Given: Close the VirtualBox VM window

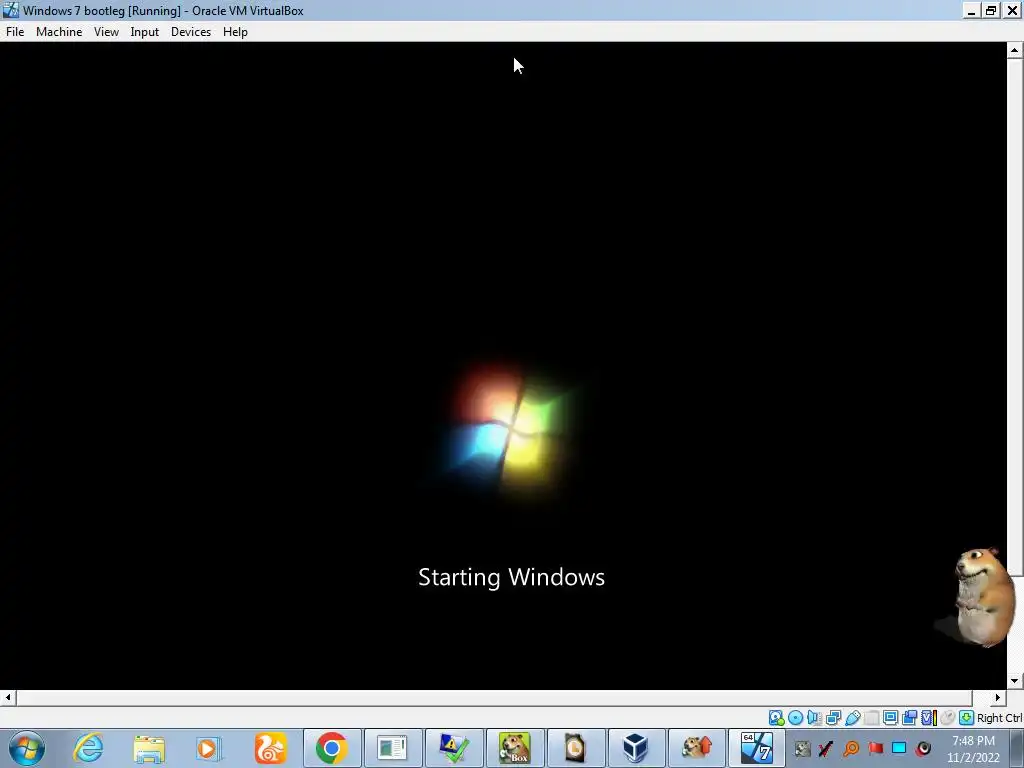Looking at the screenshot, I should pyautogui.click(x=1012, y=10).
